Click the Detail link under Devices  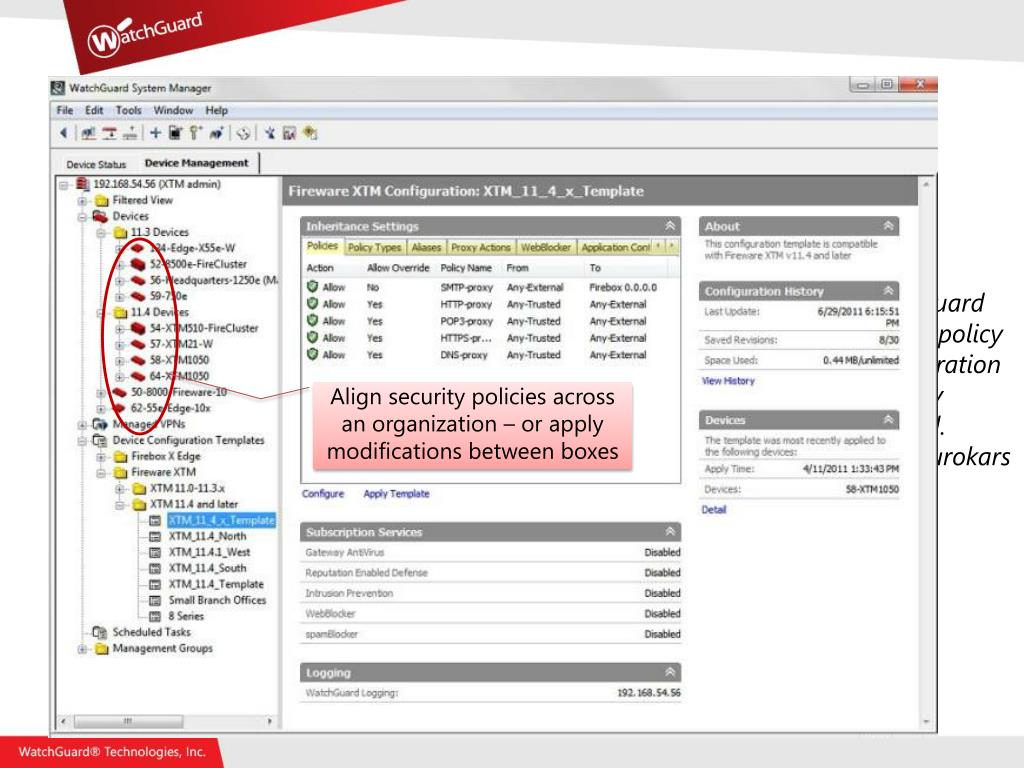714,509
